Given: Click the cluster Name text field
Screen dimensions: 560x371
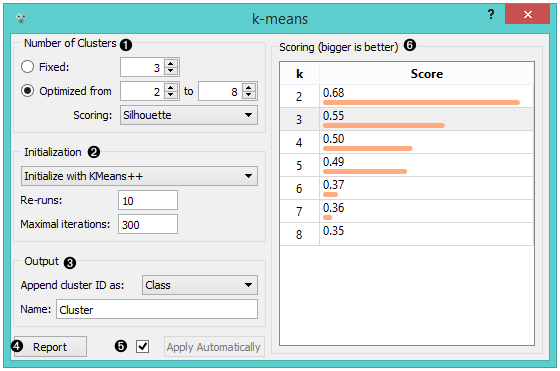Looking at the screenshot, I should click(157, 309).
